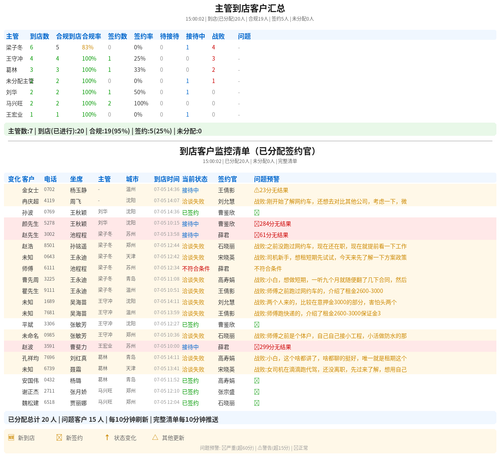Click the 接待中 status in 赵先生's row
The height and width of the screenshot is (470, 500).
point(190,235)
